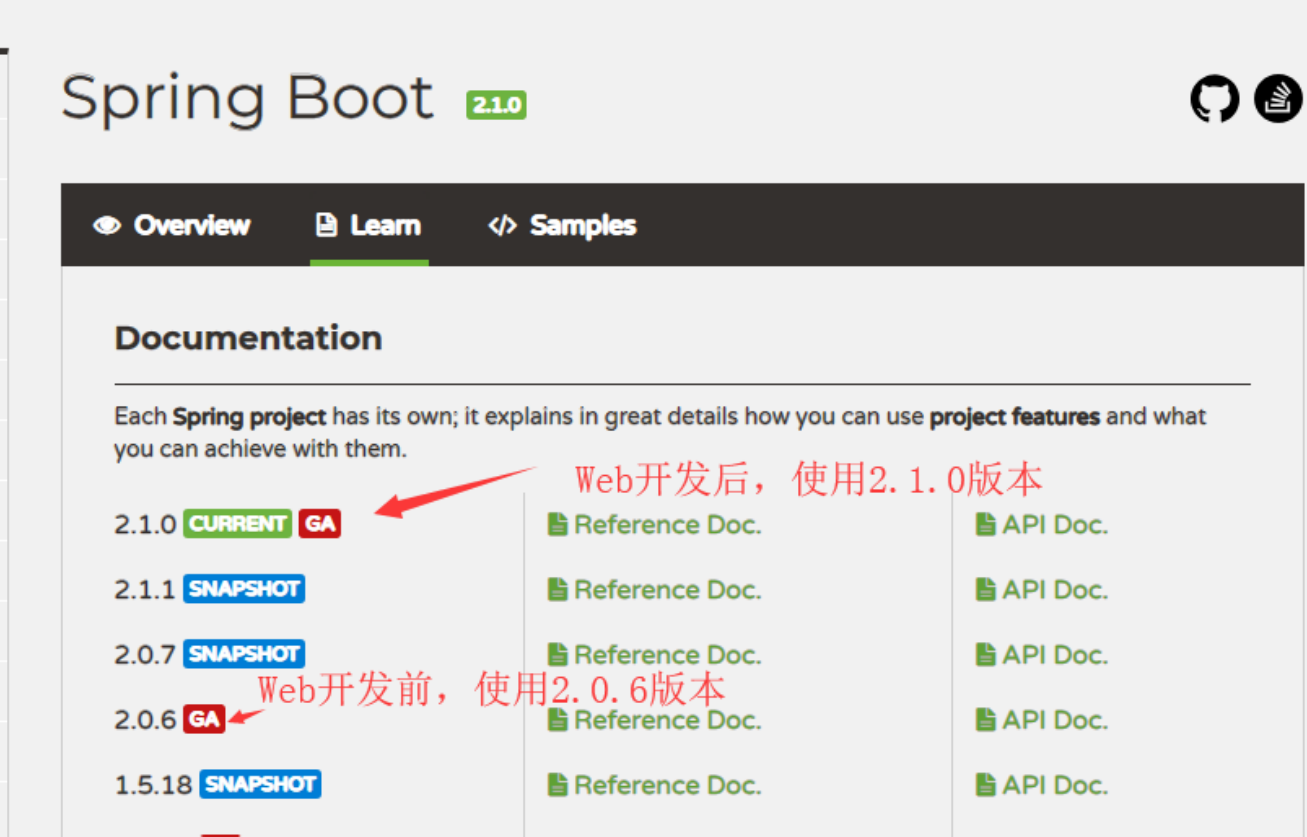This screenshot has width=1307, height=837.
Task: Click document icon beside 2.0.7 Reference Doc.
Action: pos(558,654)
